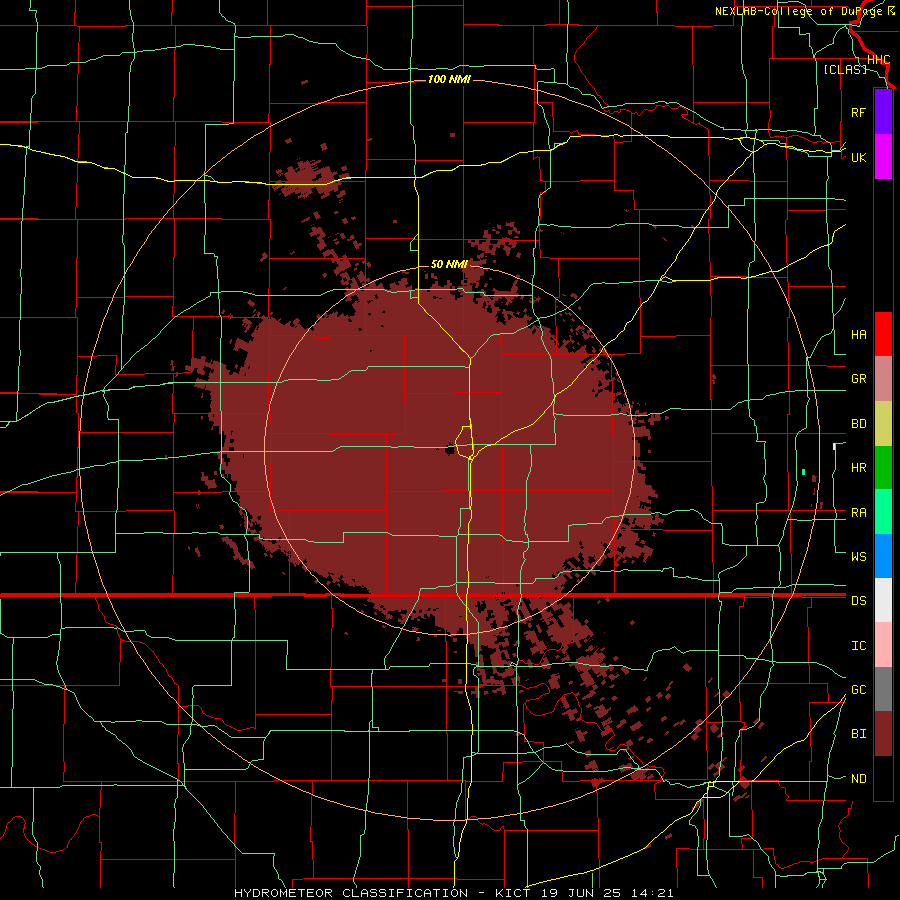This screenshot has width=900, height=900.
Task: Click the BD legend label
Action: (858, 424)
